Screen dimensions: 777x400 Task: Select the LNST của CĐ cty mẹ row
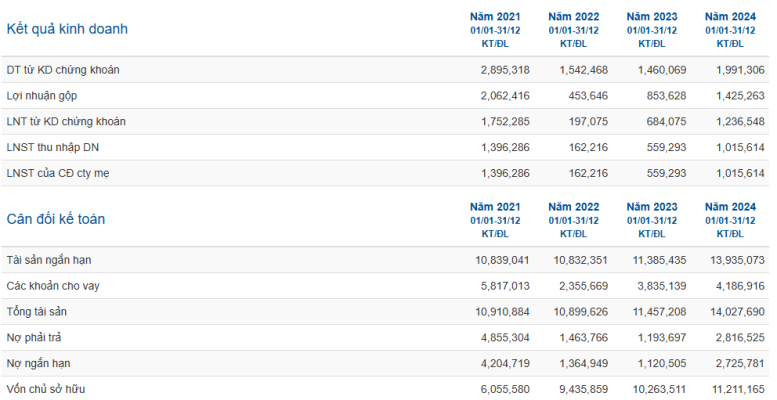pyautogui.click(x=386, y=173)
